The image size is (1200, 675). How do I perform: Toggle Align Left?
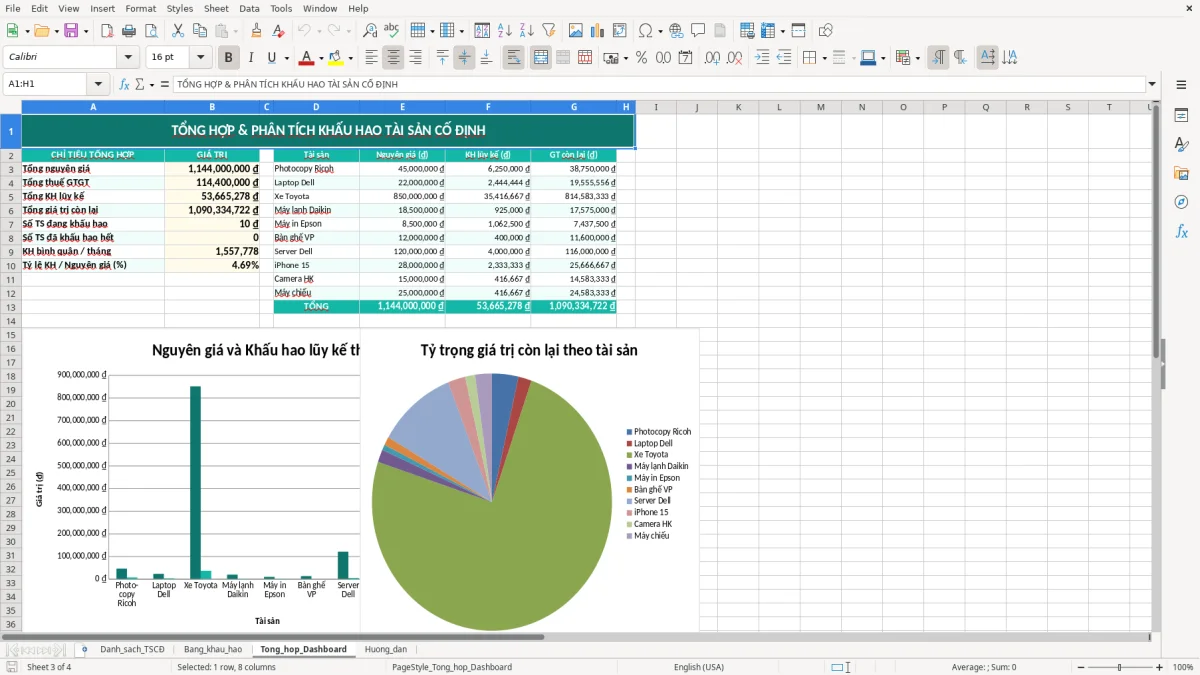click(x=371, y=58)
